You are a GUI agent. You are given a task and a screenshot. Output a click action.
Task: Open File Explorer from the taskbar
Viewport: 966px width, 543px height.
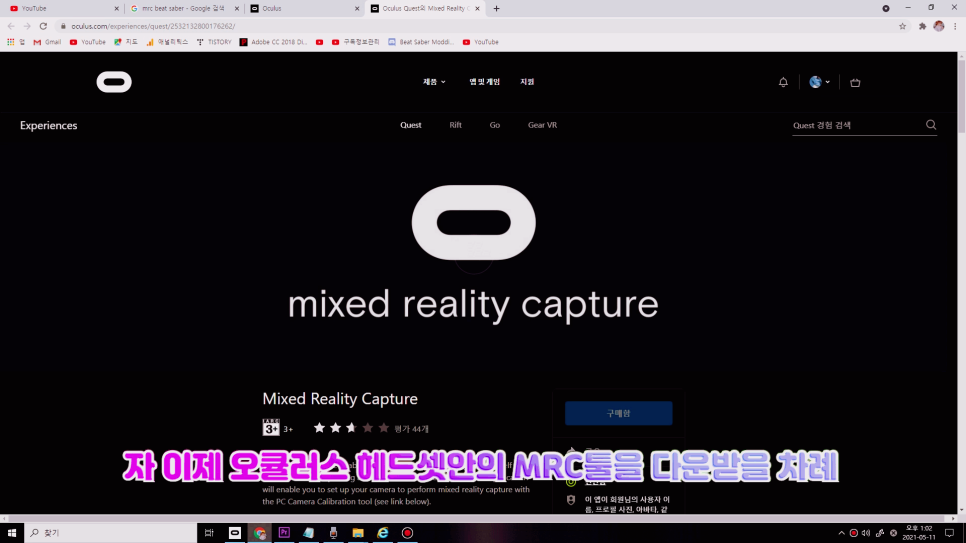358,533
